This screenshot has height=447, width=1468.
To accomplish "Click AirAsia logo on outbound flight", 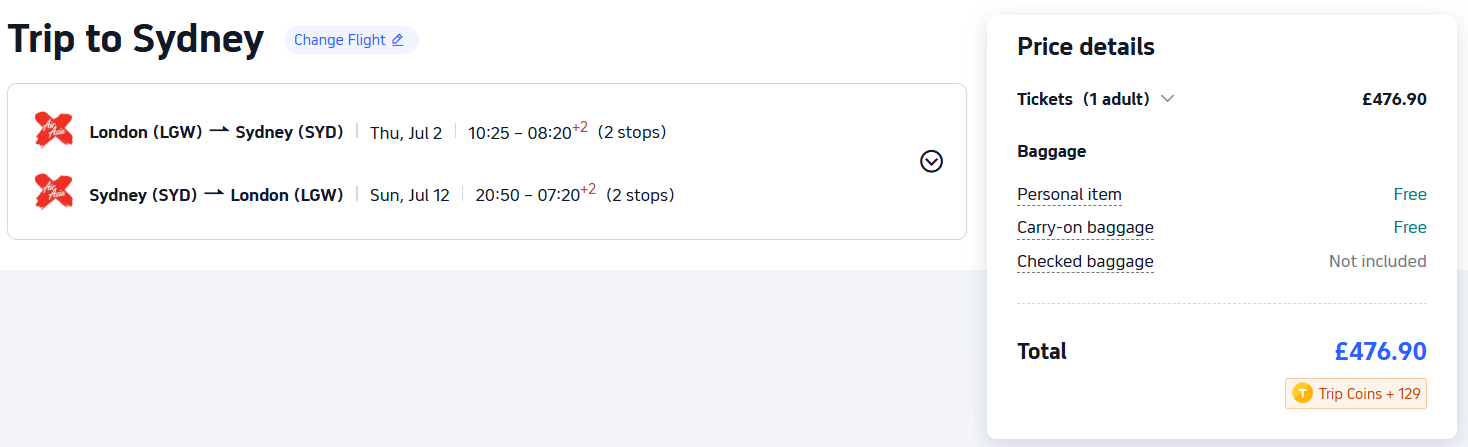I will click(x=53, y=130).
